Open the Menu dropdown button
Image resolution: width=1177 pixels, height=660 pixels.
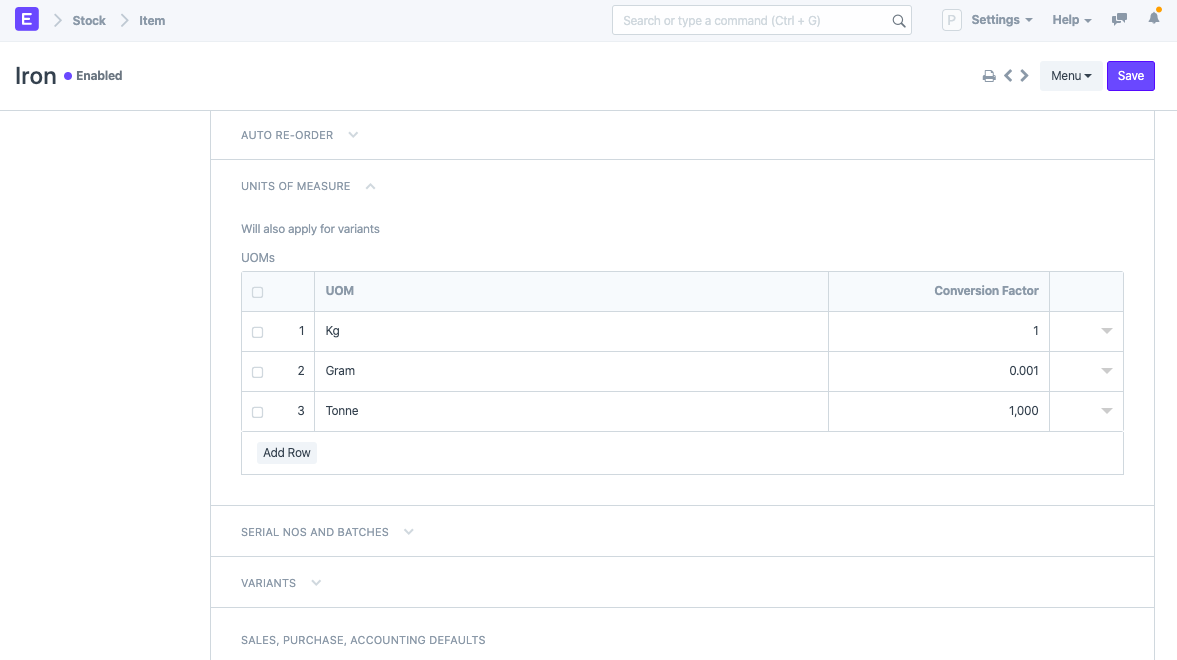[1070, 76]
